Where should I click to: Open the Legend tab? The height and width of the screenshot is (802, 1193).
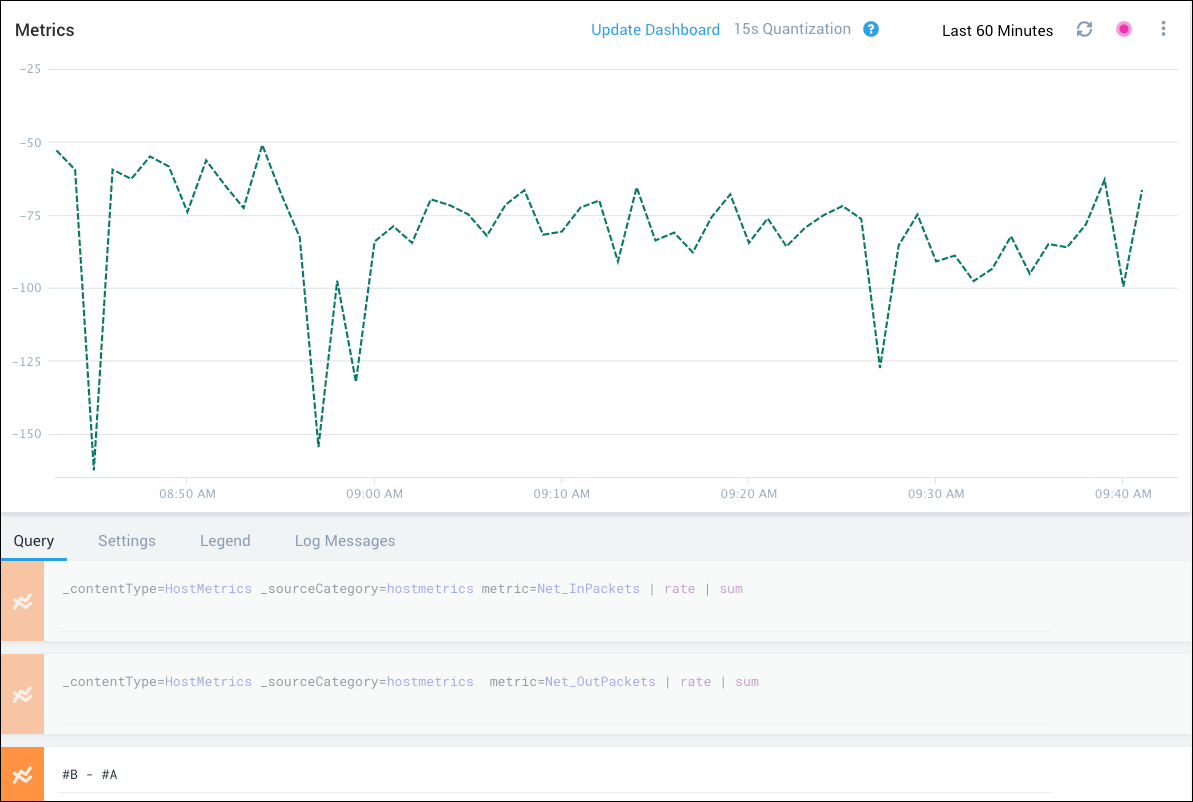(x=225, y=541)
